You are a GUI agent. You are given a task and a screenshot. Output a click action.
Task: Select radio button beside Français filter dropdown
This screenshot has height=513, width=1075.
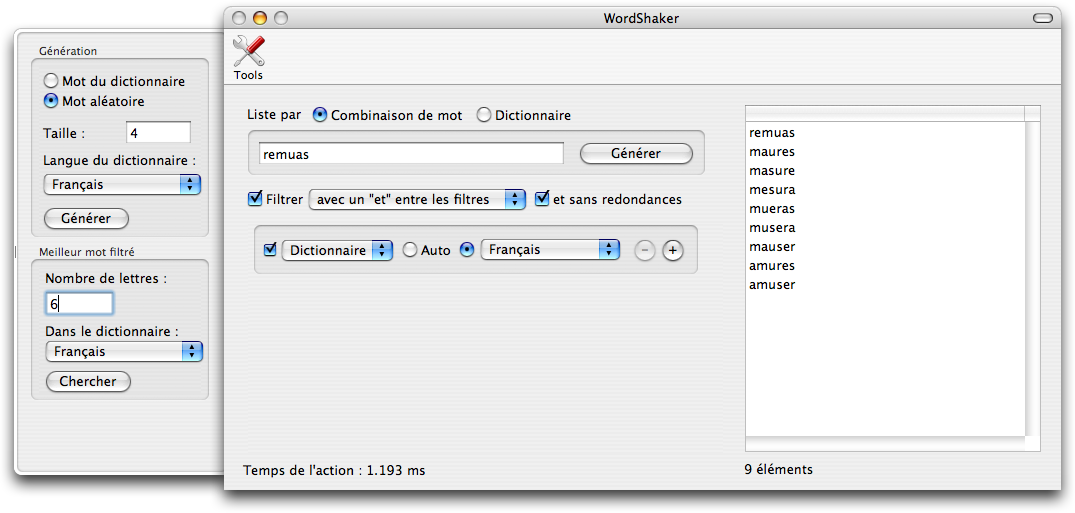[x=467, y=250]
